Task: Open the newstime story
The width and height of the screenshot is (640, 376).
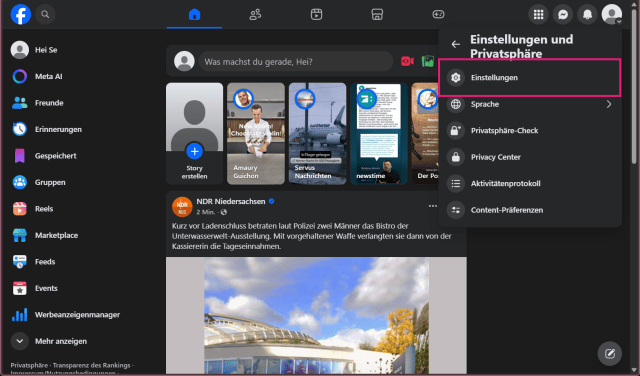Action: tap(379, 133)
